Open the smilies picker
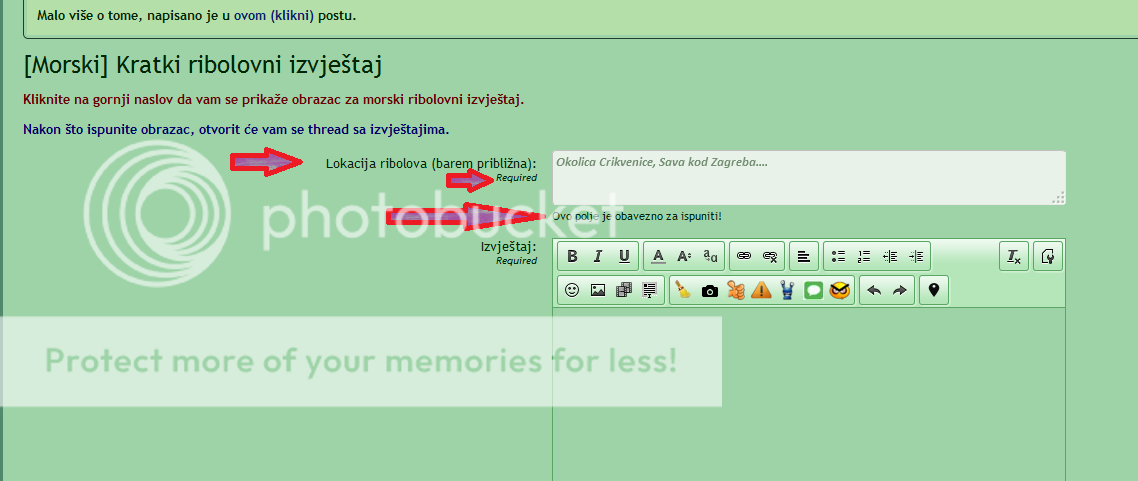Viewport: 1138px width, 481px height. pyautogui.click(x=572, y=290)
